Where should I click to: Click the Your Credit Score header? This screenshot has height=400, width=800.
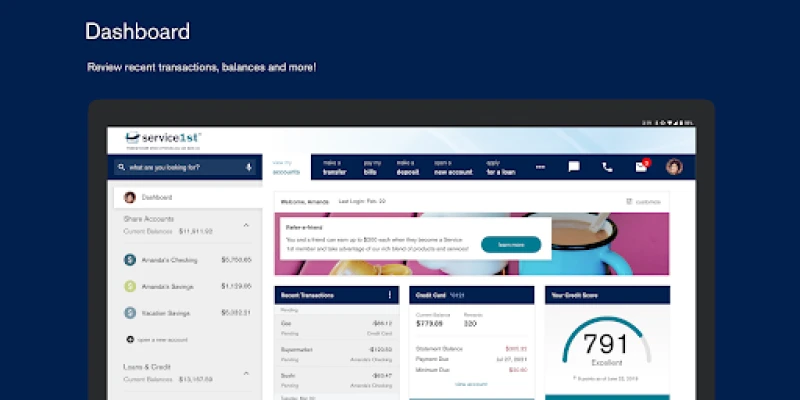pyautogui.click(x=607, y=295)
